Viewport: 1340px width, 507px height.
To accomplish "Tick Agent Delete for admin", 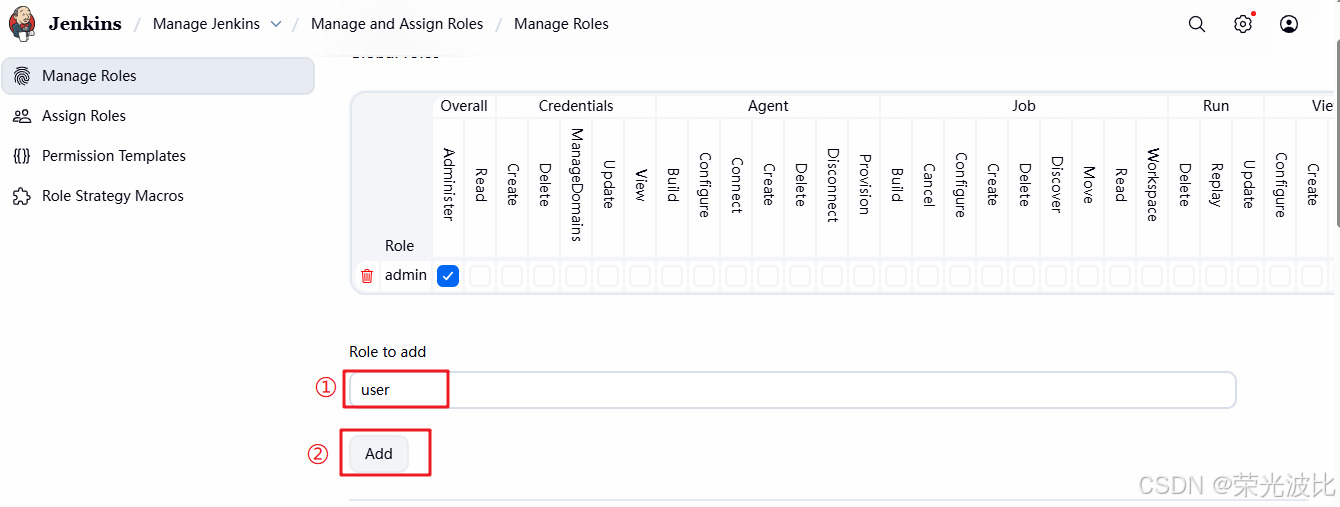I will point(800,276).
